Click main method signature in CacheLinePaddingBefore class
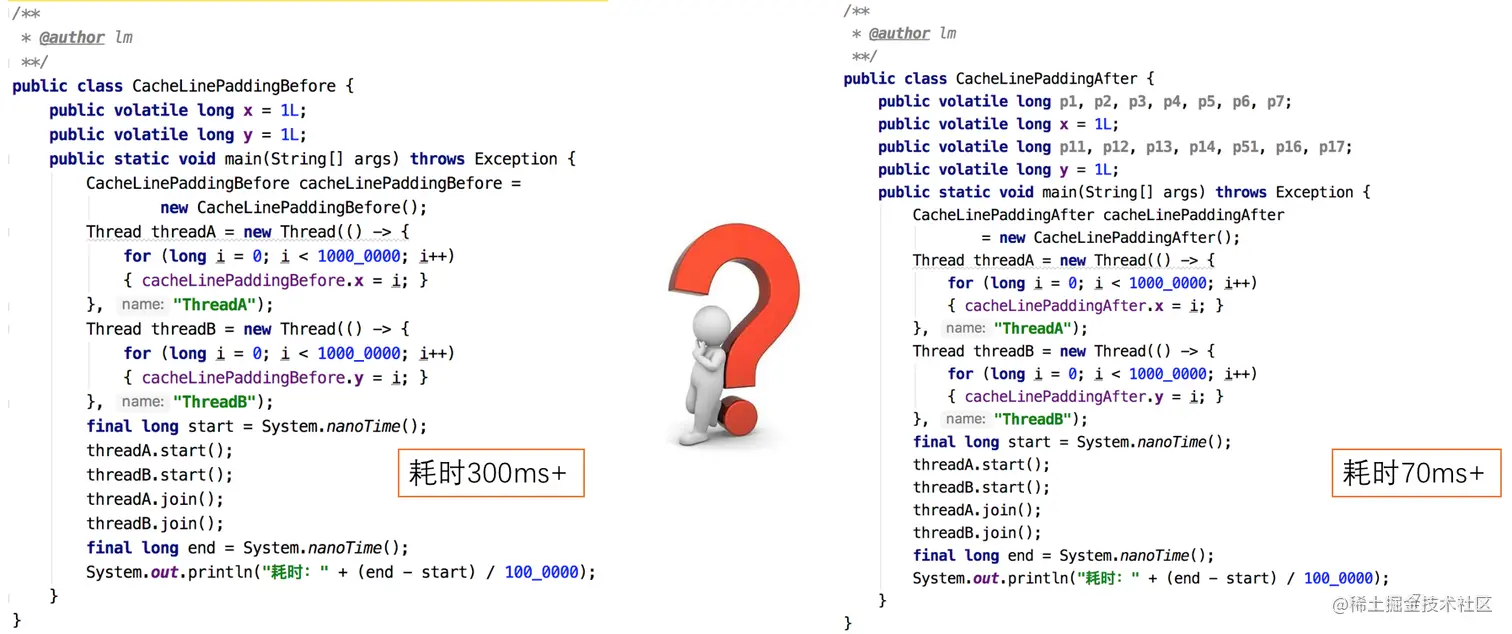Screen dimensions: 1512x634 pyautogui.click(x=313, y=159)
